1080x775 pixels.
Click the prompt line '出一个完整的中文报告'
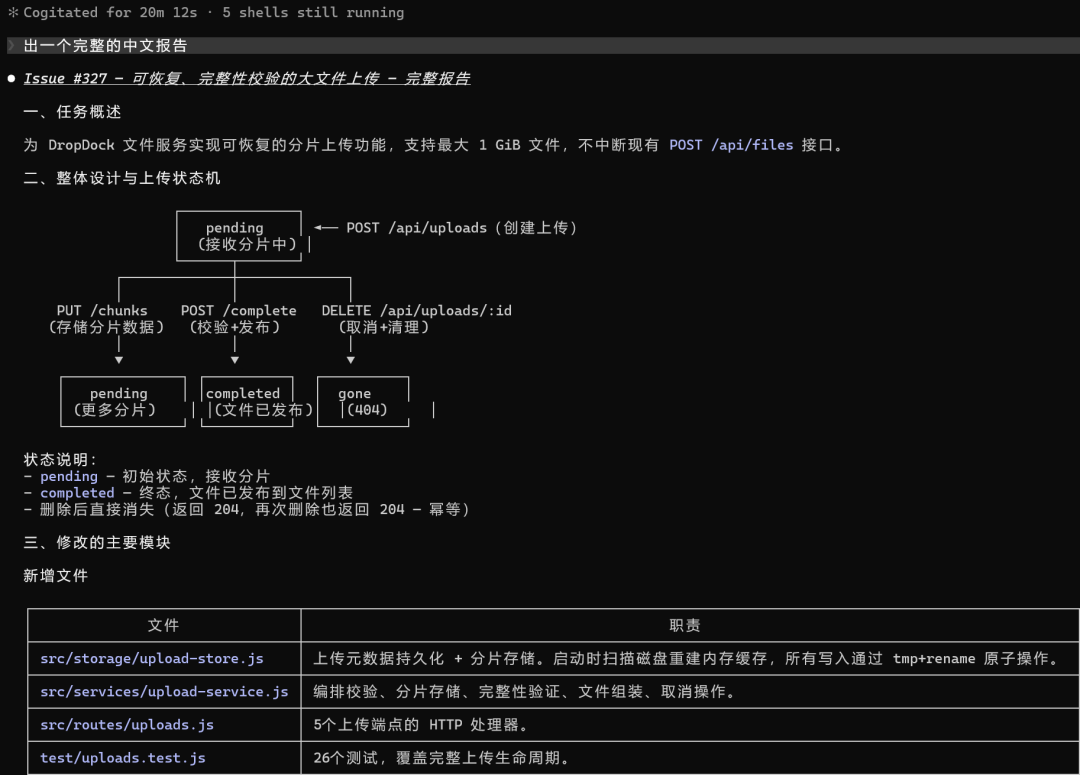(x=105, y=45)
